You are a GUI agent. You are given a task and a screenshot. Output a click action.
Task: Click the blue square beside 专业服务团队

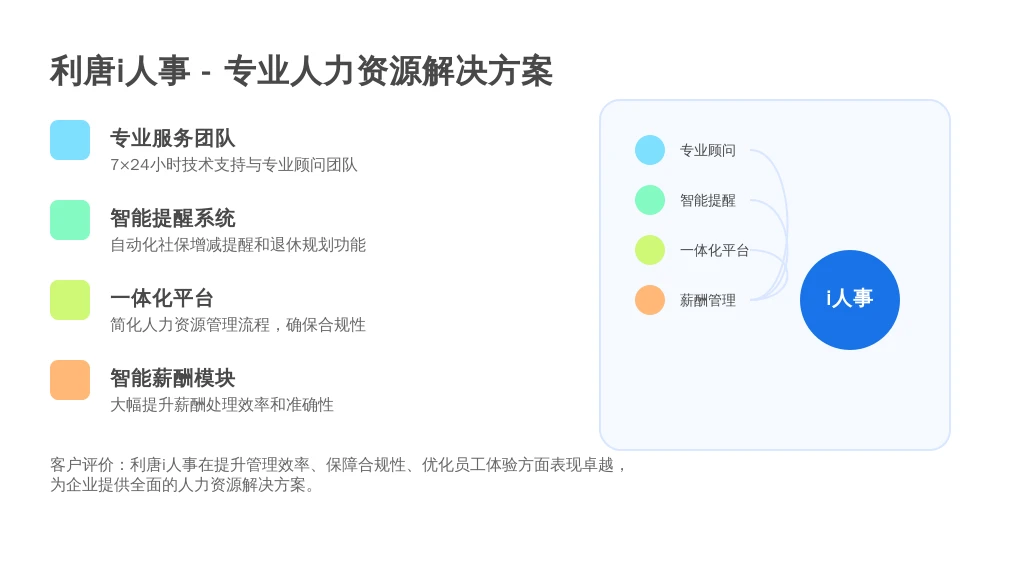click(70, 140)
